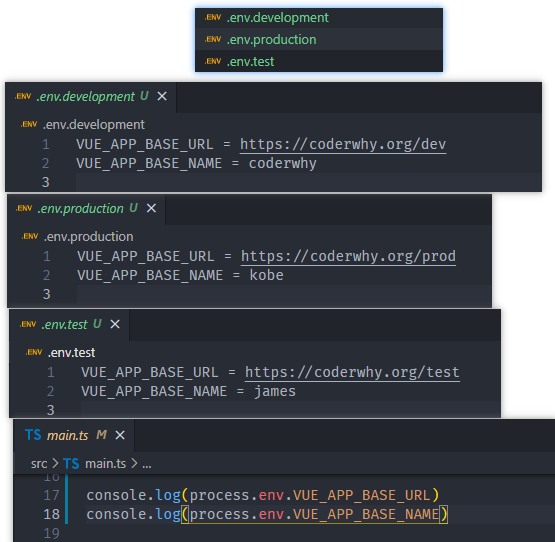
Task: Open the https://coderwhy.org/dev link
Action: point(343,144)
